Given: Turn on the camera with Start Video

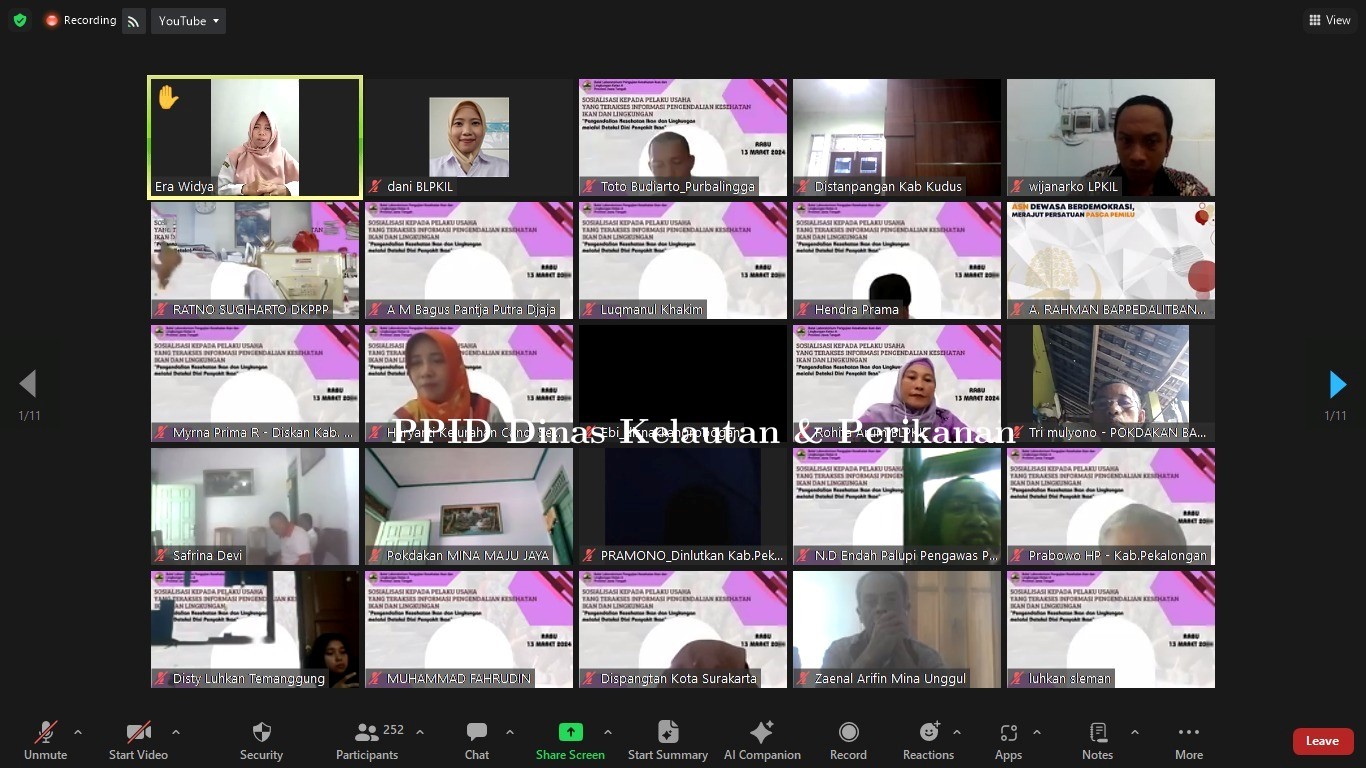Looking at the screenshot, I should 139,740.
